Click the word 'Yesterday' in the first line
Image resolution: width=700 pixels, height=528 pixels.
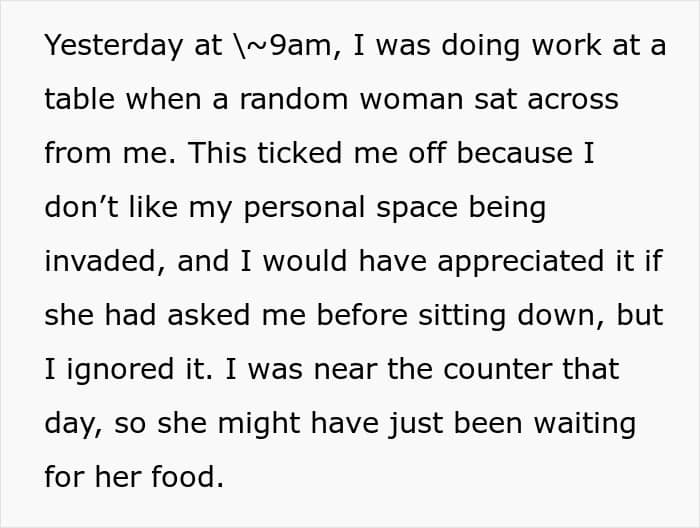[114, 47]
